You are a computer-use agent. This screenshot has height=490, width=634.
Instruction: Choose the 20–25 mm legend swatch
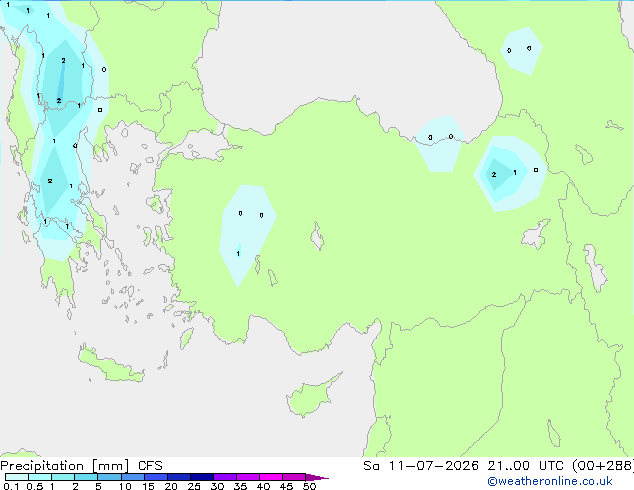click(179, 477)
